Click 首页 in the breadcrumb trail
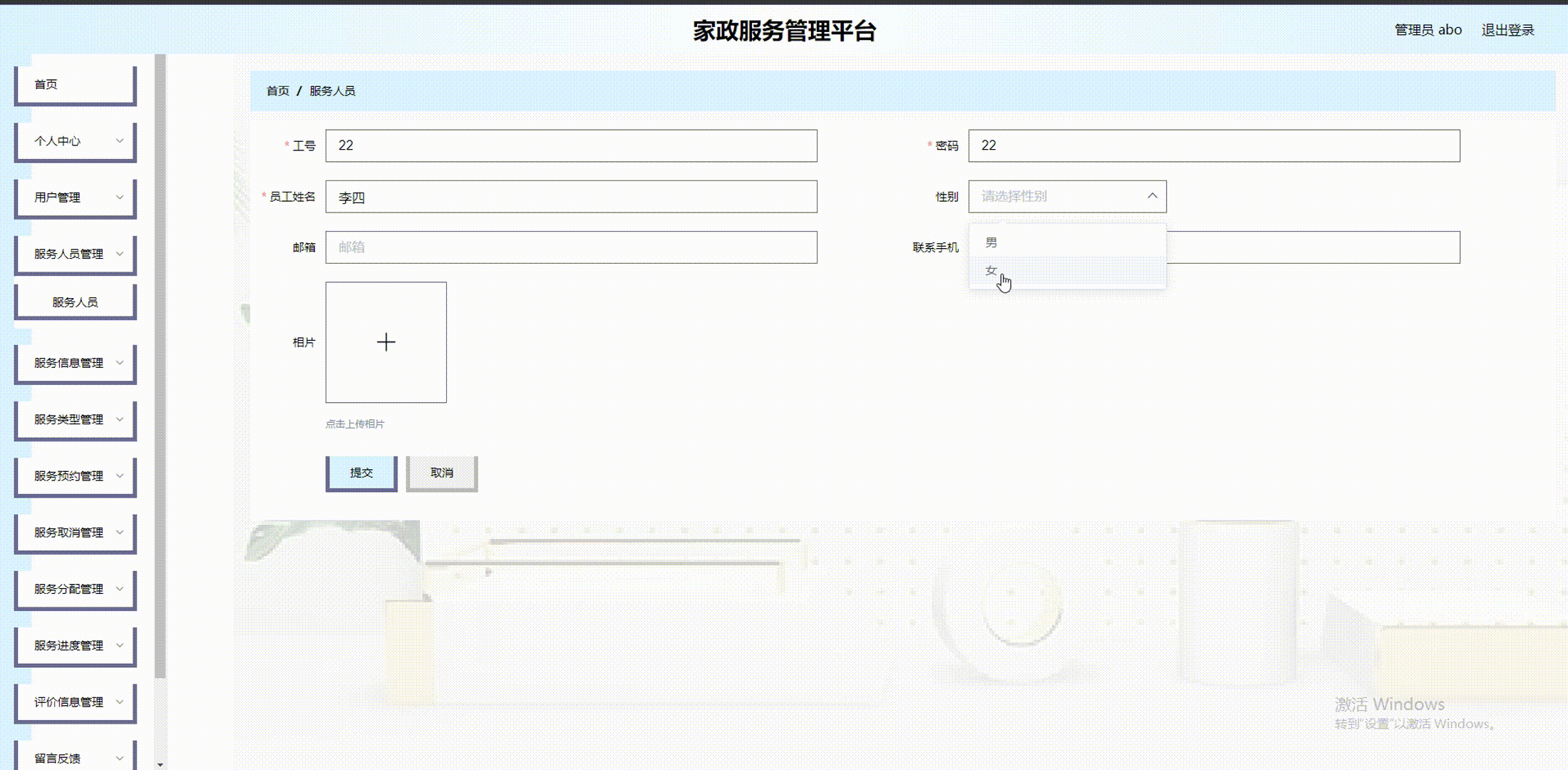This screenshot has width=1568, height=770. coord(278,91)
